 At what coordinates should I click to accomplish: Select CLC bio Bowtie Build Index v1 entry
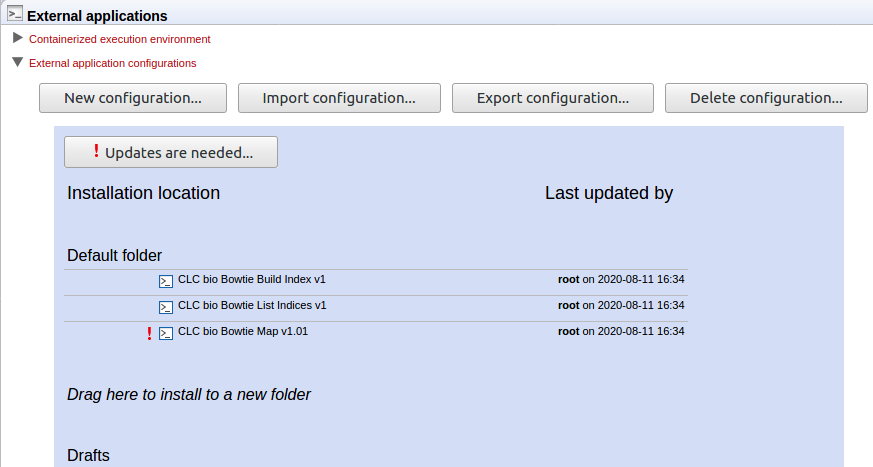[252, 280]
